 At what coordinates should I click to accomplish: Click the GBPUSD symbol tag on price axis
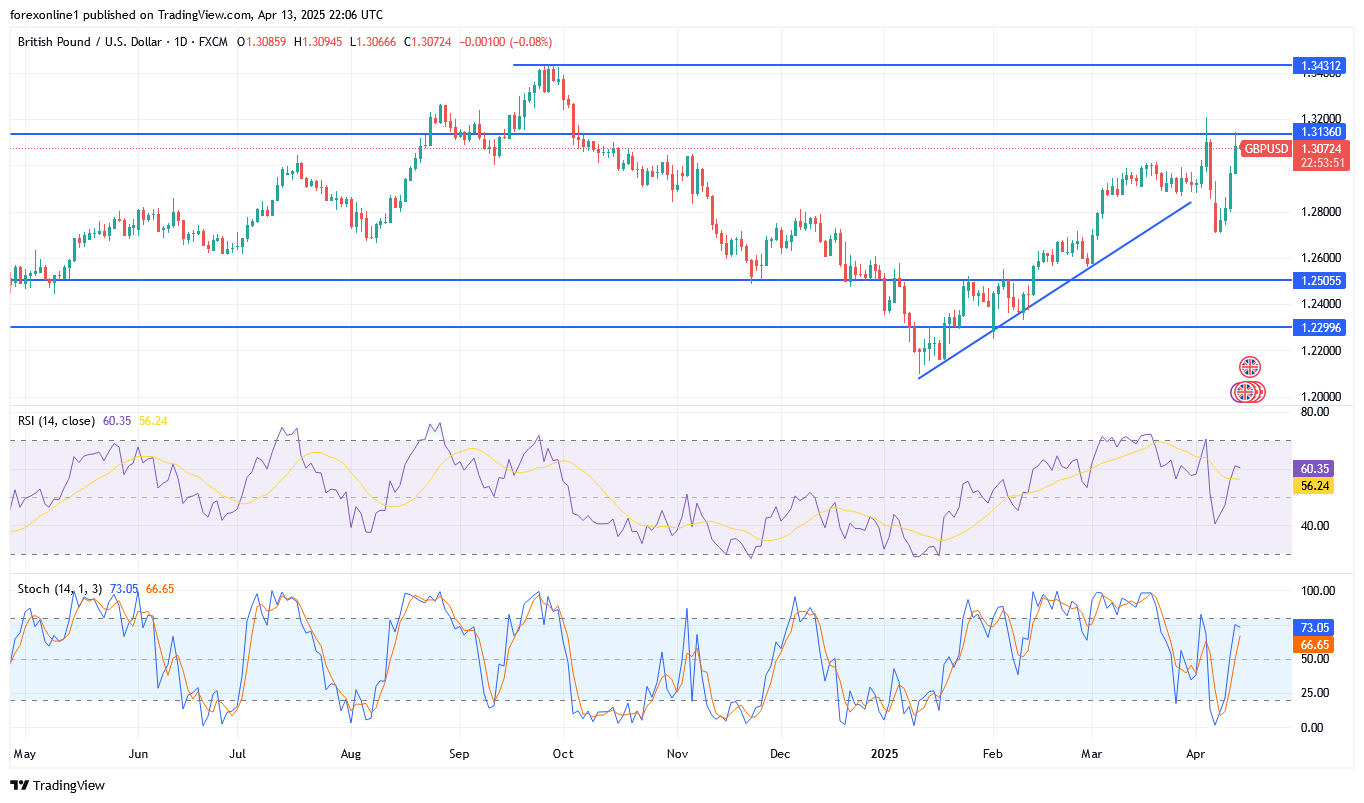pos(1264,148)
